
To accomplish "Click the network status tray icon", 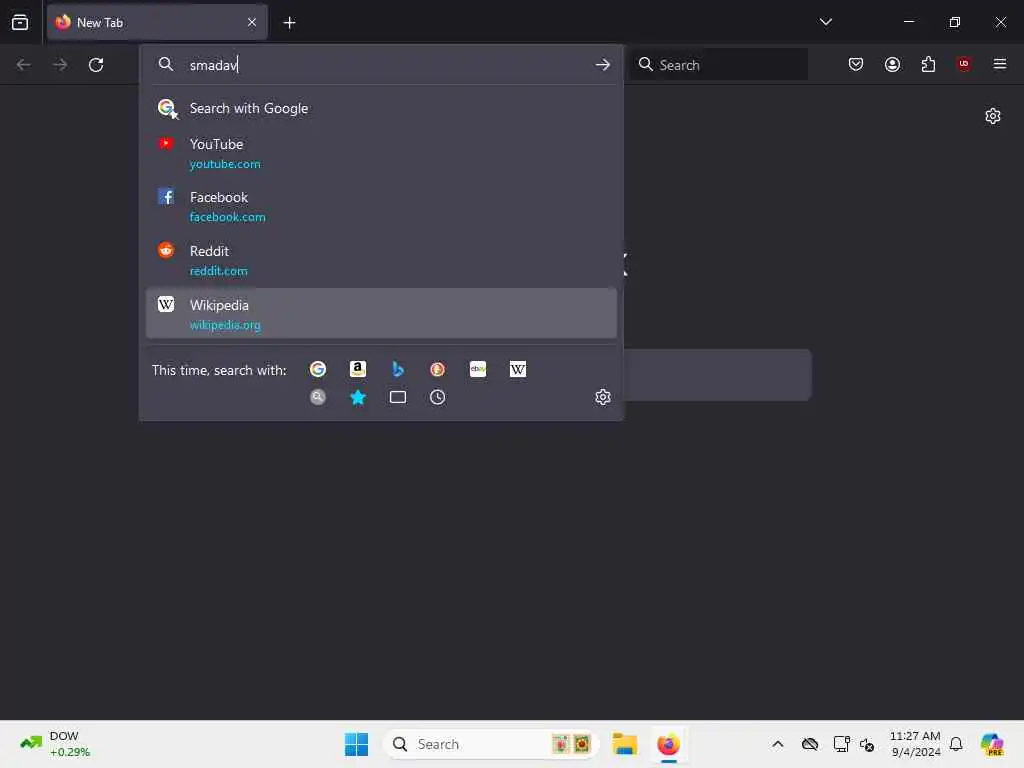I will 841,744.
